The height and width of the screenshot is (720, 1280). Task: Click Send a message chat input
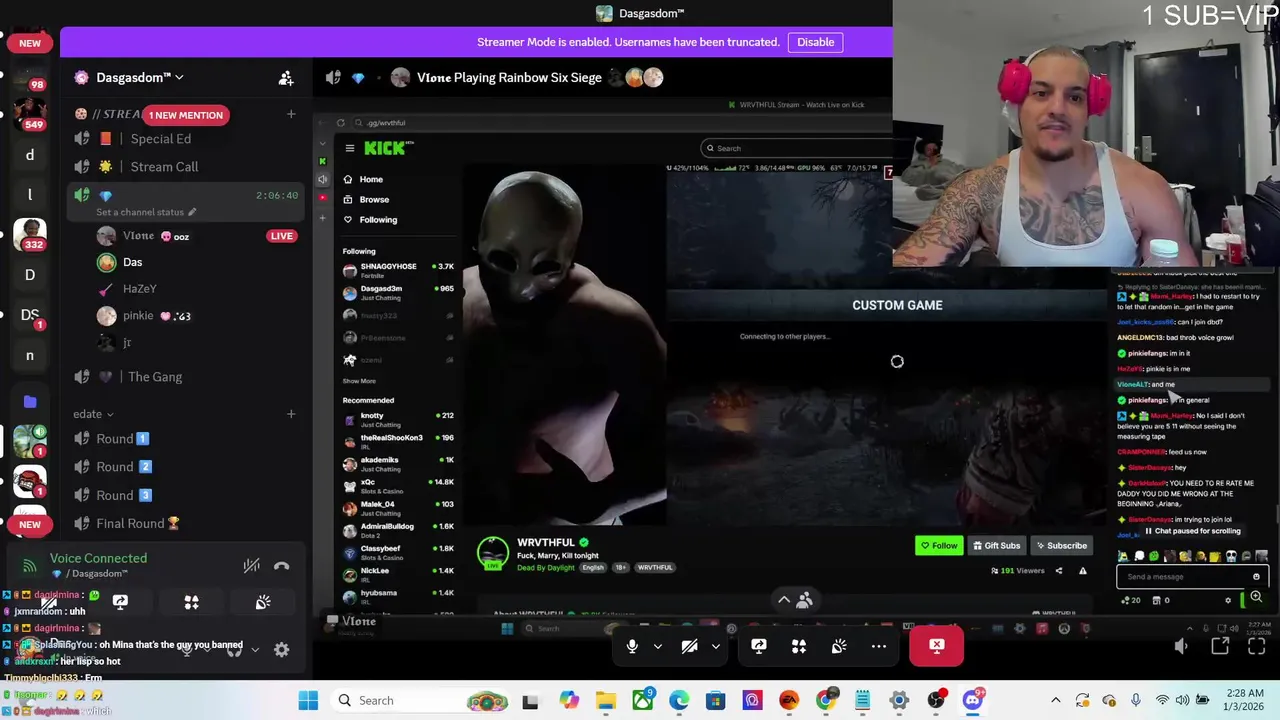tap(1193, 577)
